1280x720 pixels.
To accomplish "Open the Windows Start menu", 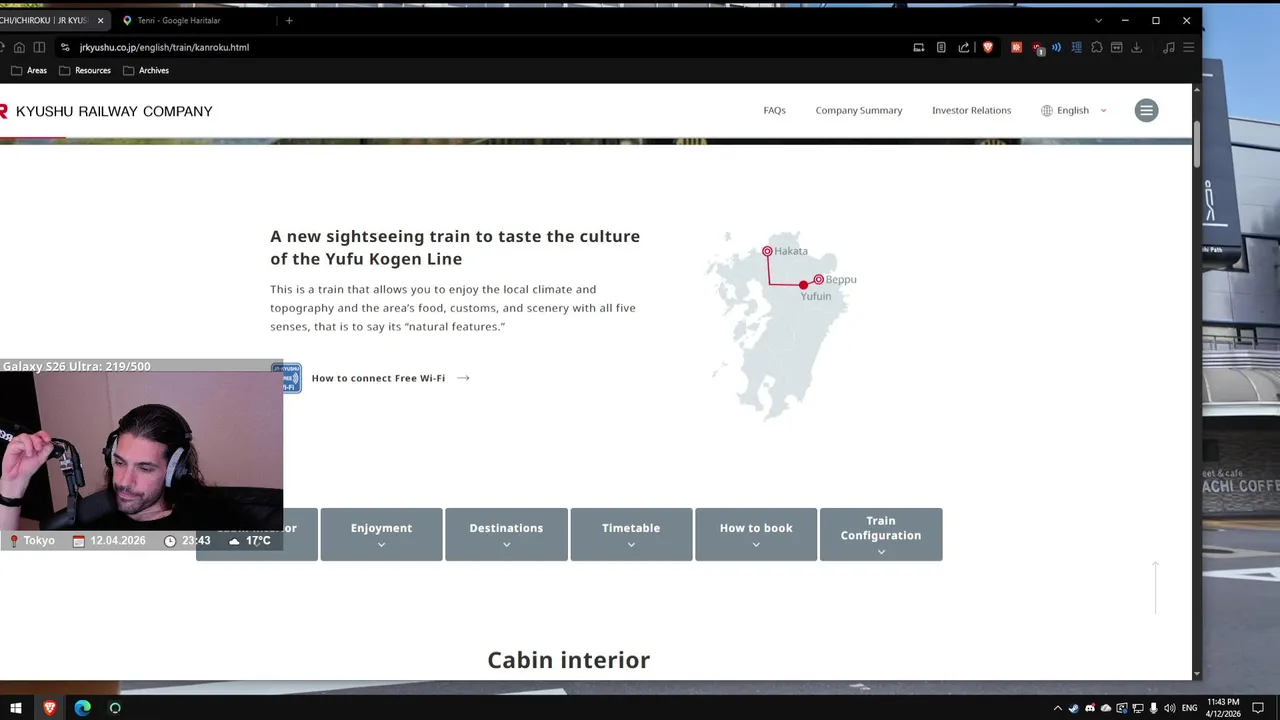I will [x=16, y=707].
